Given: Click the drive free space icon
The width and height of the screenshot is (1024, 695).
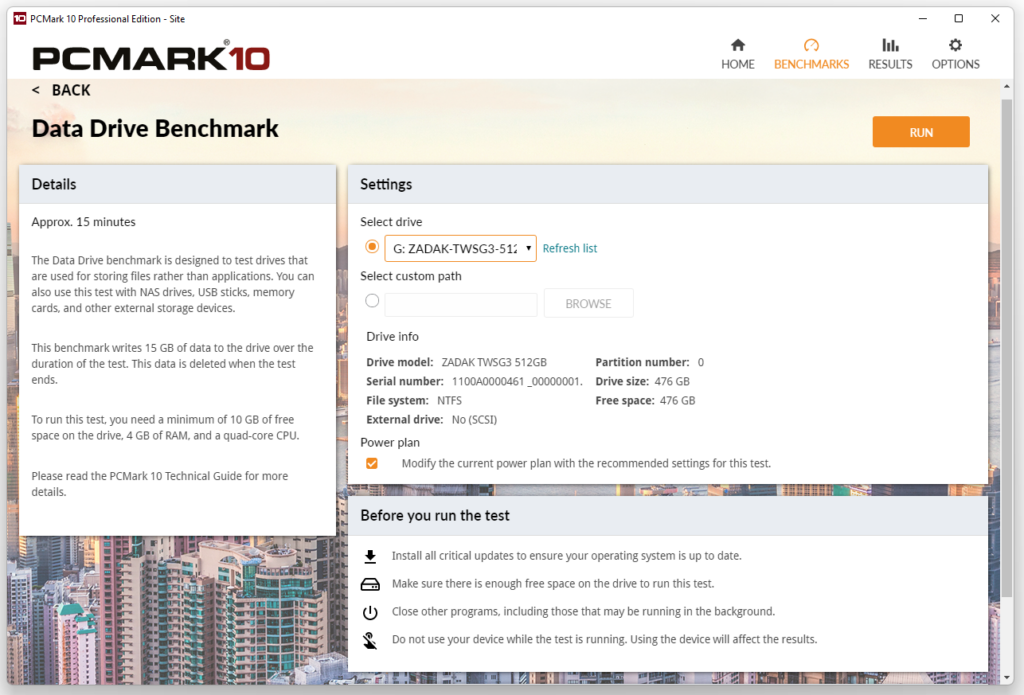Looking at the screenshot, I should (370, 584).
